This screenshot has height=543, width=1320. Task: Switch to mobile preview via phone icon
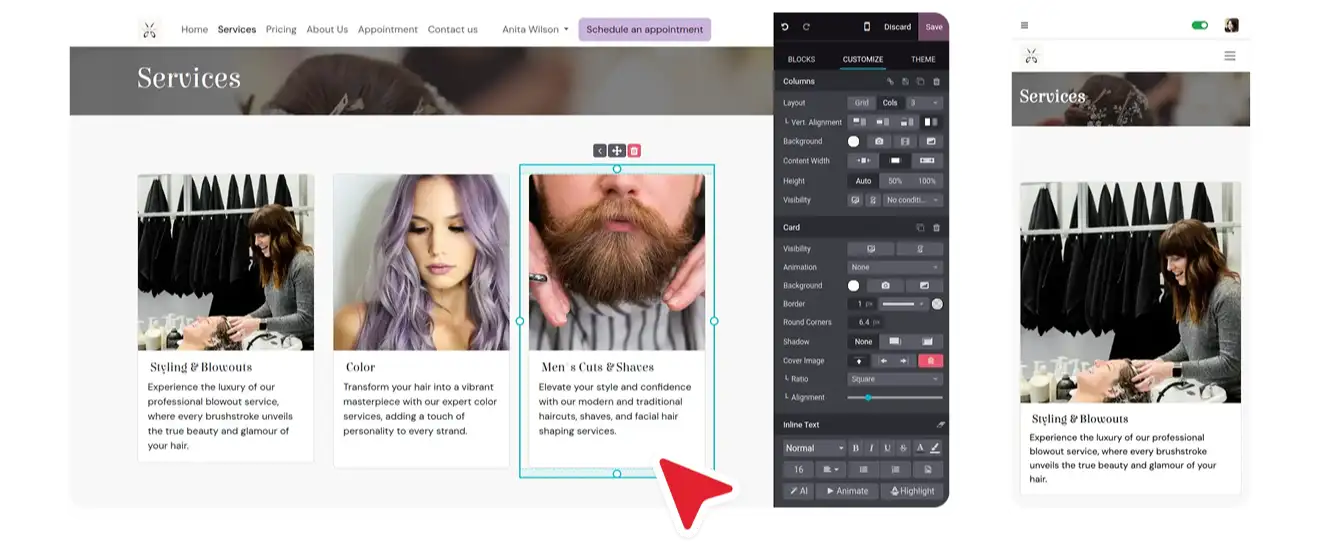[x=866, y=27]
